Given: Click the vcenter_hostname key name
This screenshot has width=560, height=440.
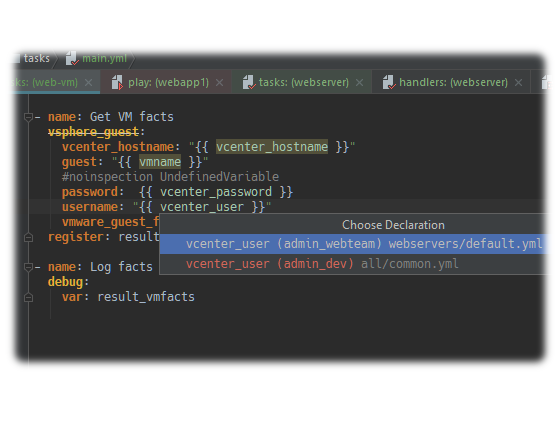Looking at the screenshot, I should coord(118,147).
